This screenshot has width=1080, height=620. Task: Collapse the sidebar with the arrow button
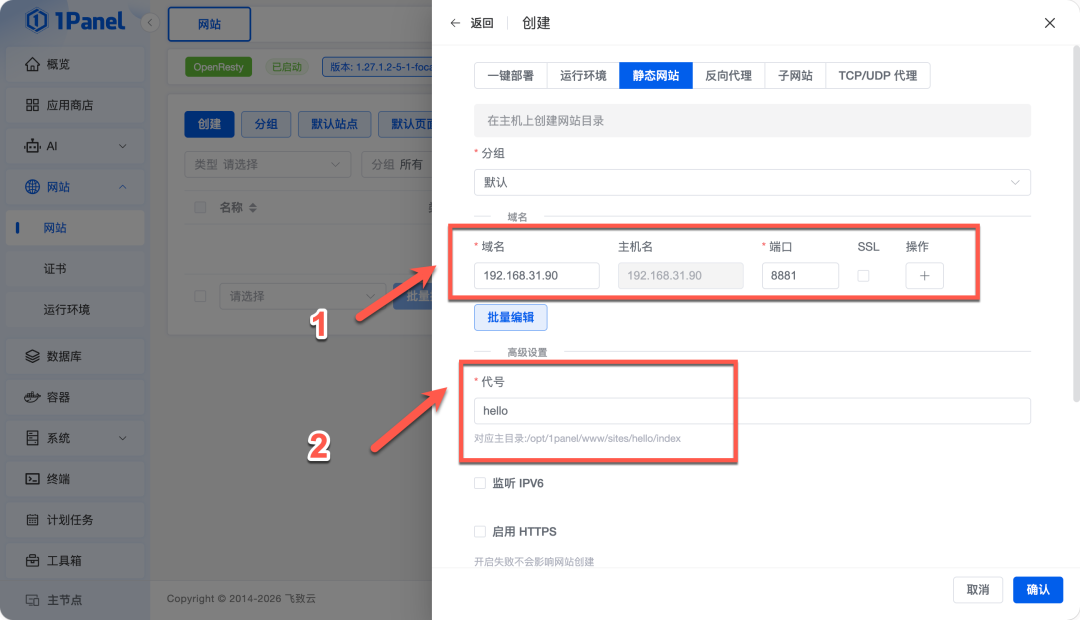tap(150, 23)
